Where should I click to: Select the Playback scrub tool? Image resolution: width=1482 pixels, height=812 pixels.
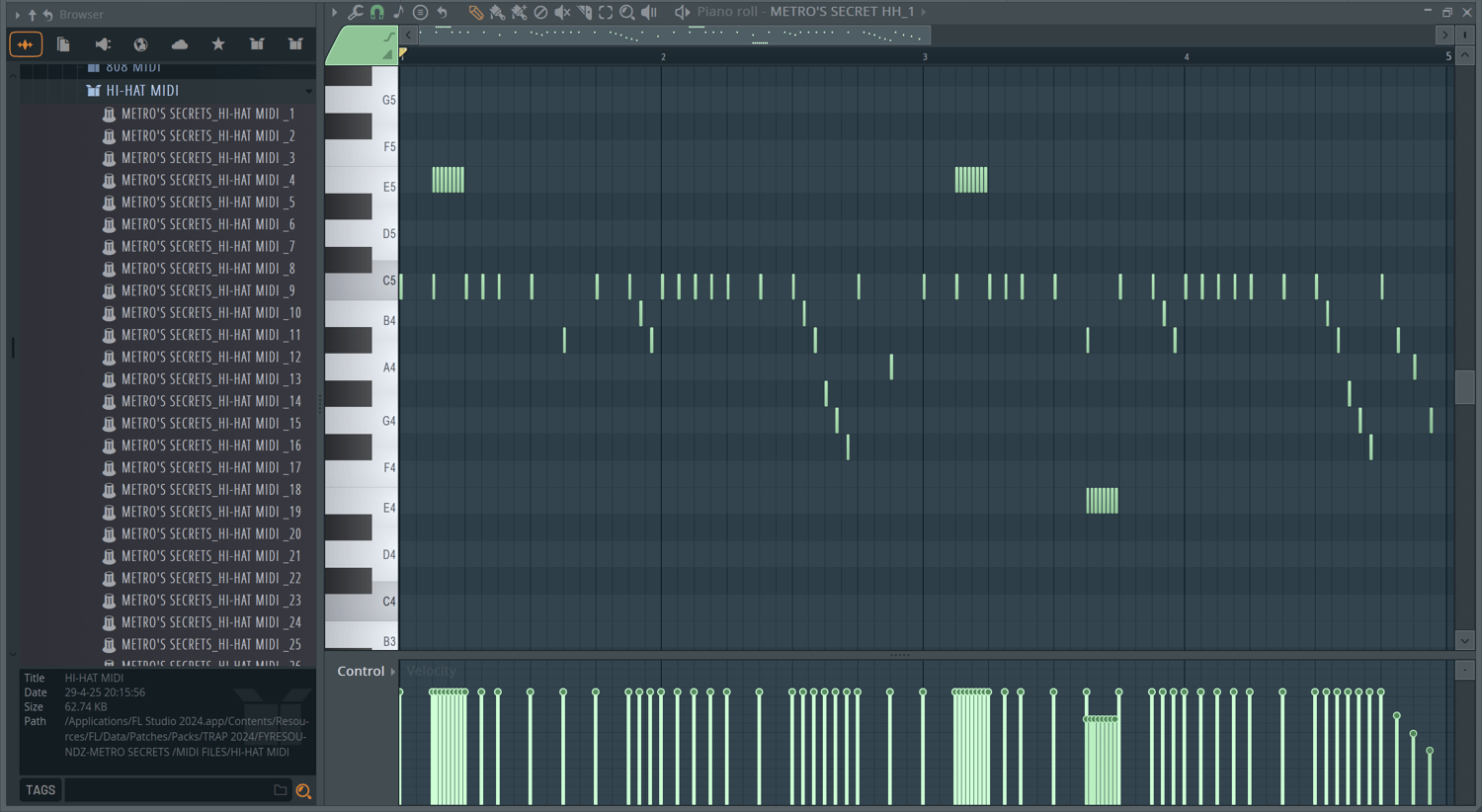tap(649, 13)
